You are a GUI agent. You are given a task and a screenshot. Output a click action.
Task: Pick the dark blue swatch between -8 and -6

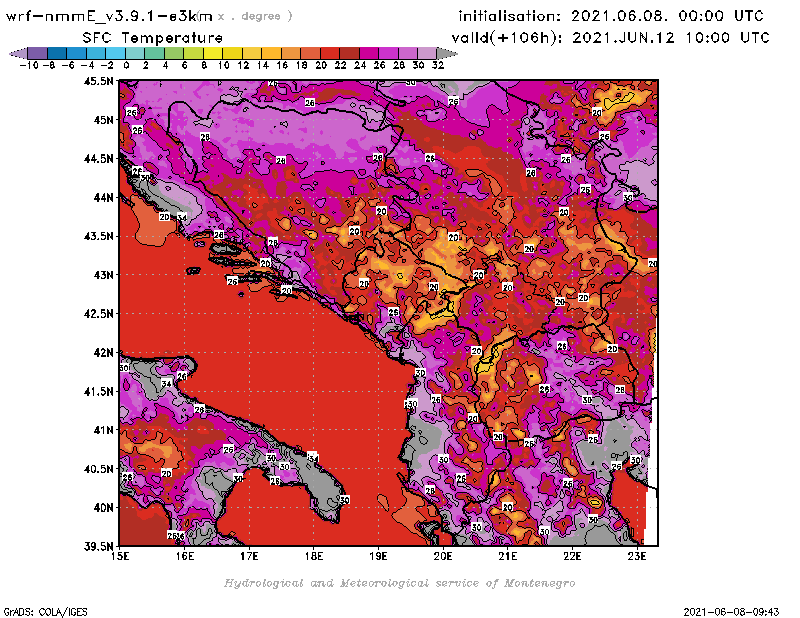pos(57,53)
